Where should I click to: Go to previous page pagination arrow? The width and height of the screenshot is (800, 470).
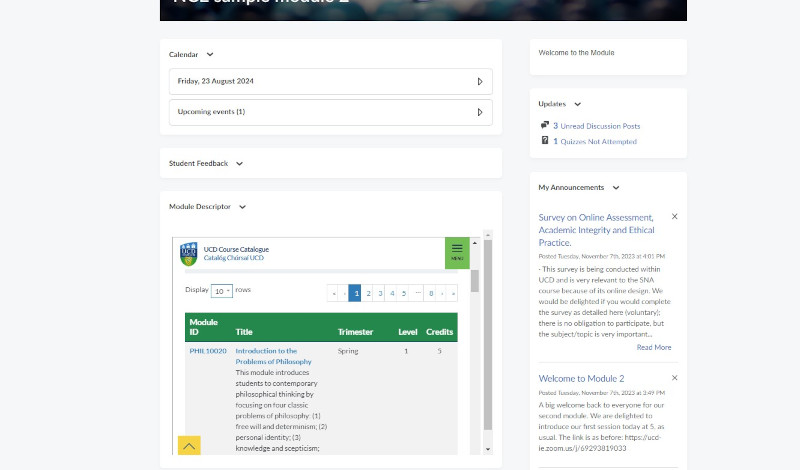tap(344, 293)
